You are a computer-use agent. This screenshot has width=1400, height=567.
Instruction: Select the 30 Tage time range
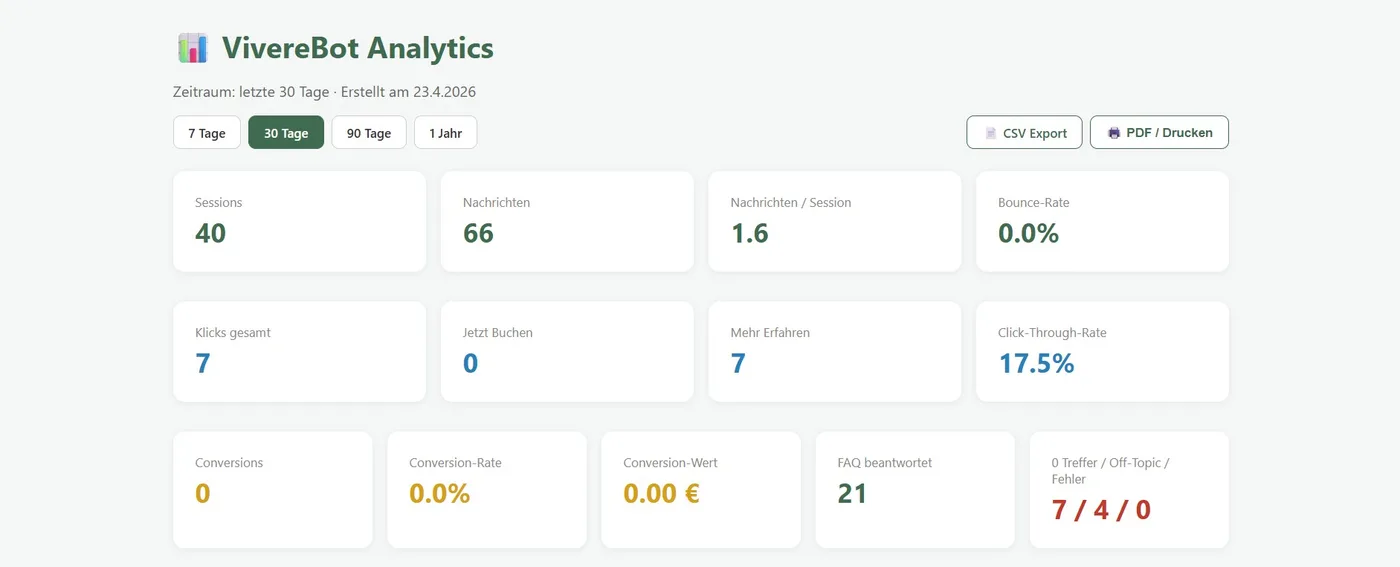click(x=286, y=133)
